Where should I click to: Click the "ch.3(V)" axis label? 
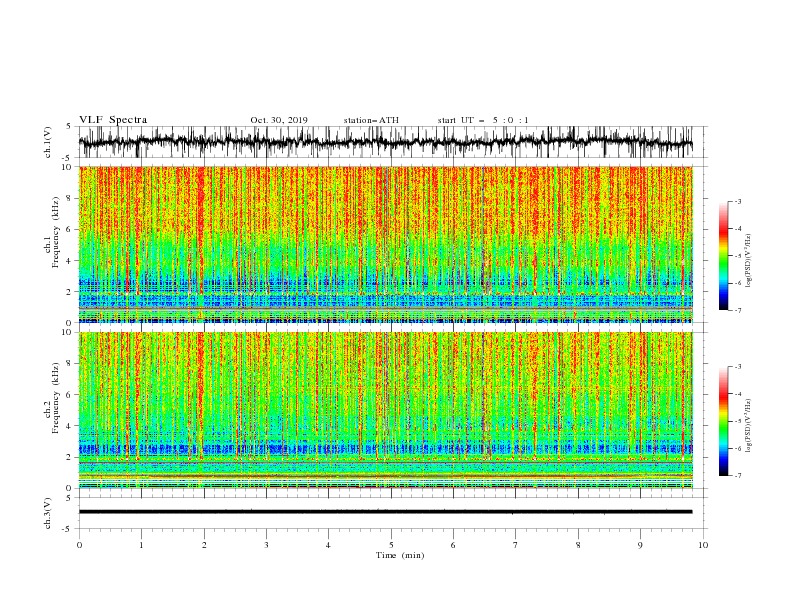coord(48,513)
